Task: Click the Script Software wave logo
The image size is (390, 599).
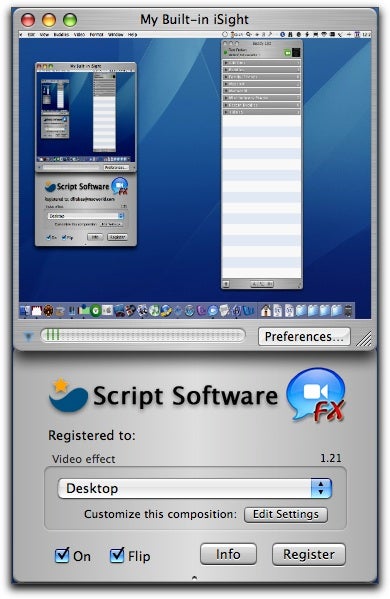Action: [x=68, y=395]
